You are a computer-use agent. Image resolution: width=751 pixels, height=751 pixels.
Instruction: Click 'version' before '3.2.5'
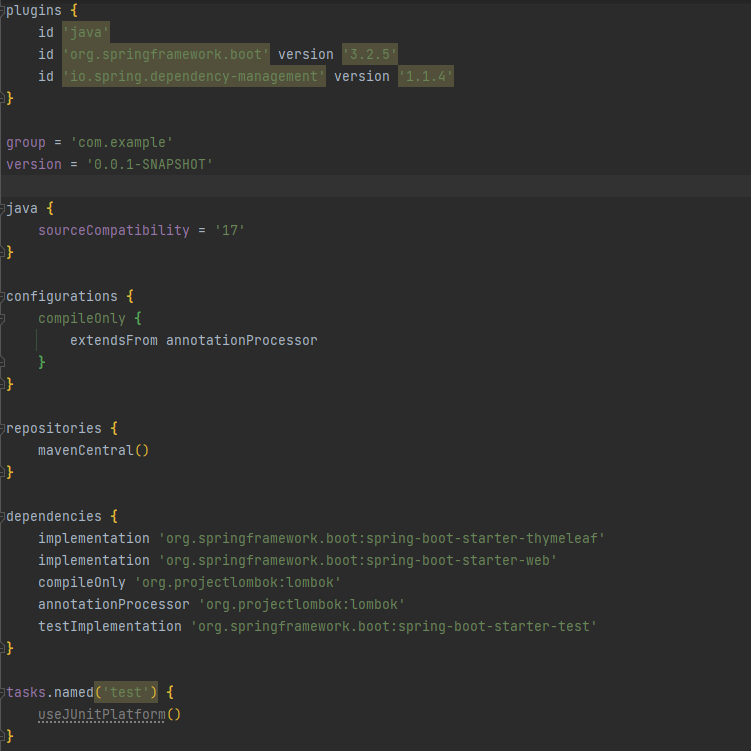point(306,55)
